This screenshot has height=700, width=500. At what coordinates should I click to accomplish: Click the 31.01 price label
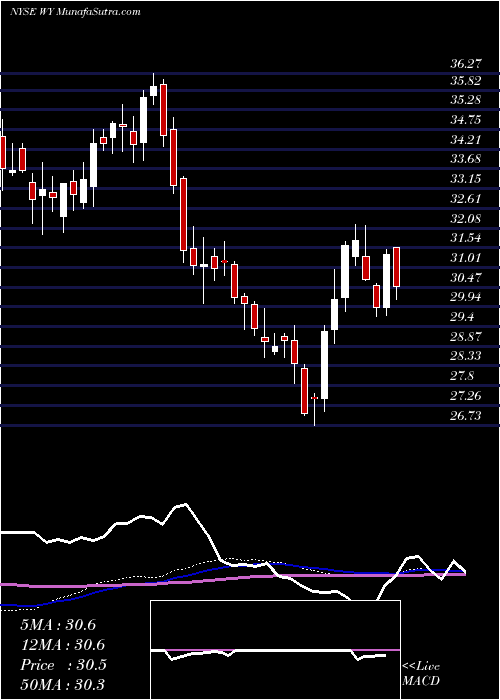tap(466, 258)
